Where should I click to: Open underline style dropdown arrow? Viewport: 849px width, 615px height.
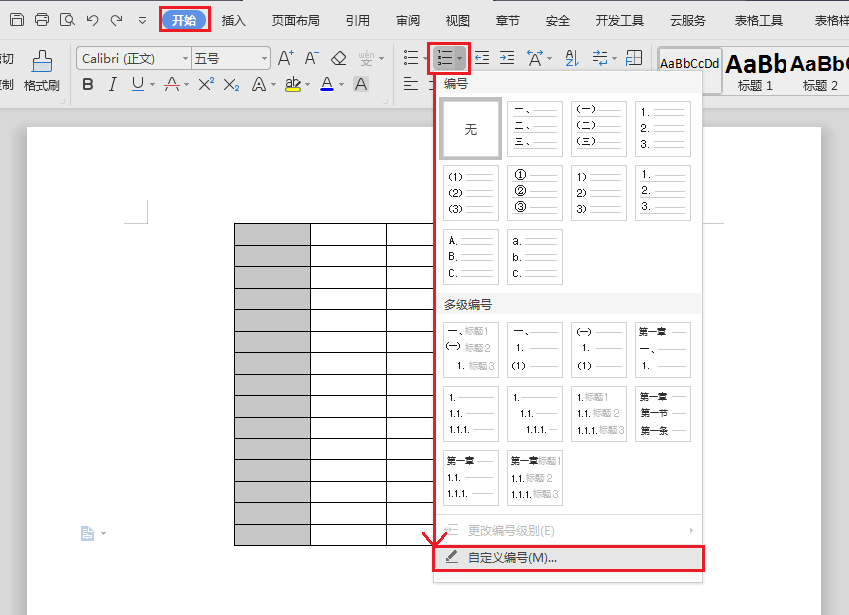153,85
